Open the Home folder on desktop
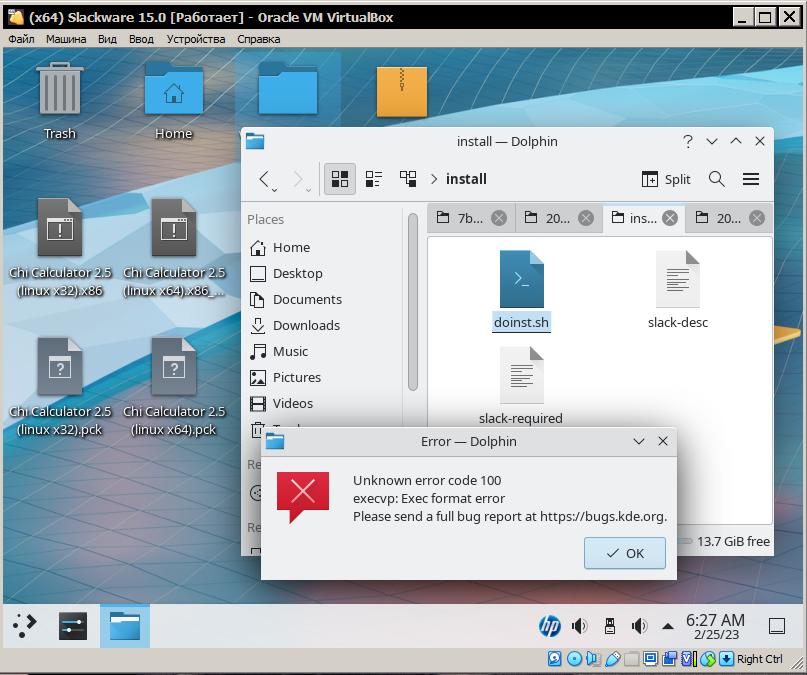 pyautogui.click(x=173, y=101)
